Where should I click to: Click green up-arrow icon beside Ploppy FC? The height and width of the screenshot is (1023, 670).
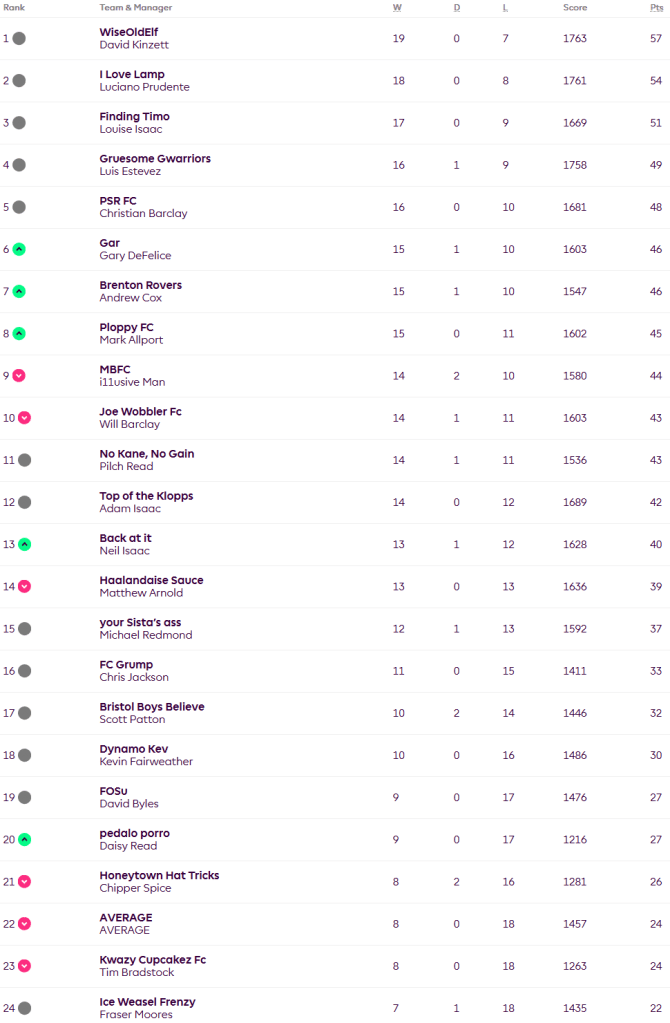tap(19, 334)
